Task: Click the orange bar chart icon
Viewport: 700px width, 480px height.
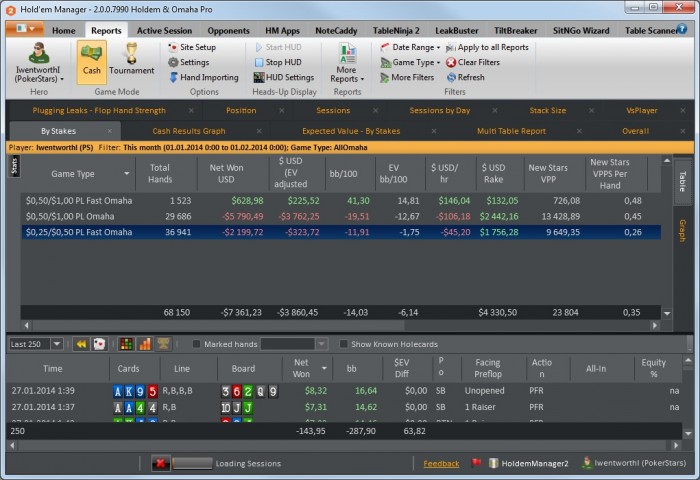Action: tap(145, 344)
